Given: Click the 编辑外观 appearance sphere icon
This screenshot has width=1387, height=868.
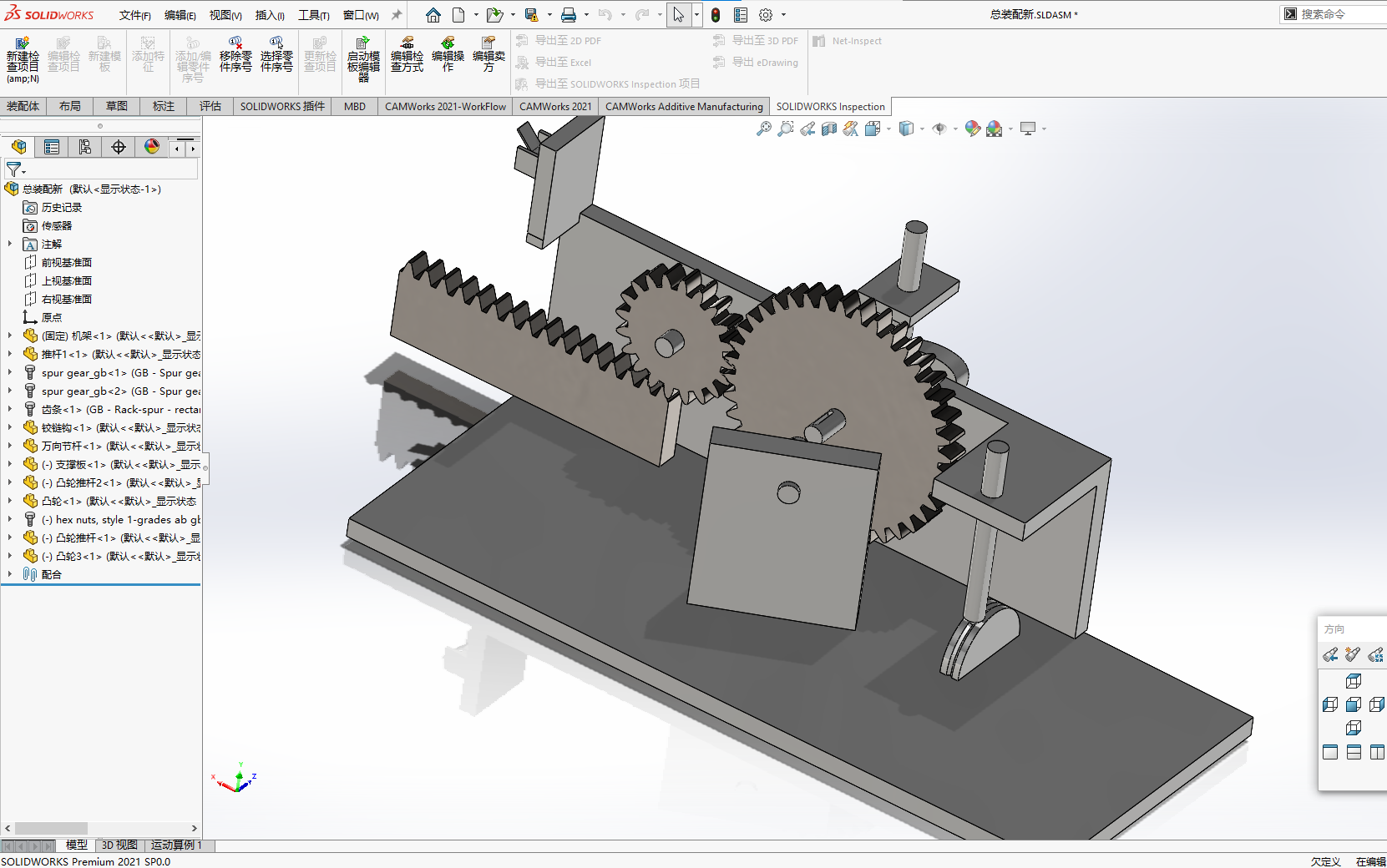Looking at the screenshot, I should pyautogui.click(x=972, y=129).
